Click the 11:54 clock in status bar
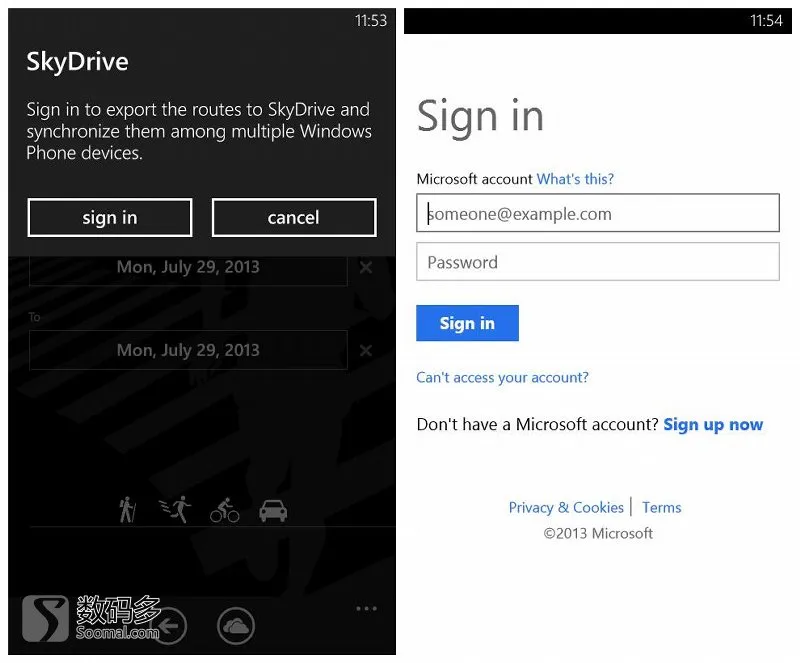Image resolution: width=800 pixels, height=663 pixels. (766, 21)
